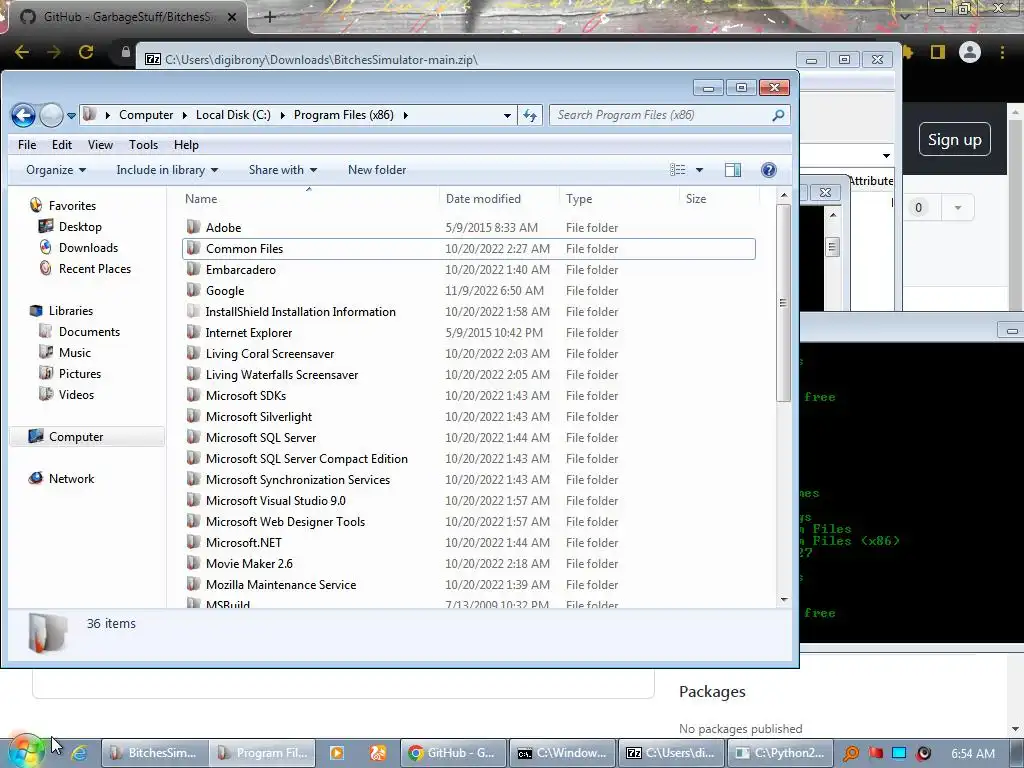Select the Embarcadero folder icon
1024x768 pixels.
(193, 269)
